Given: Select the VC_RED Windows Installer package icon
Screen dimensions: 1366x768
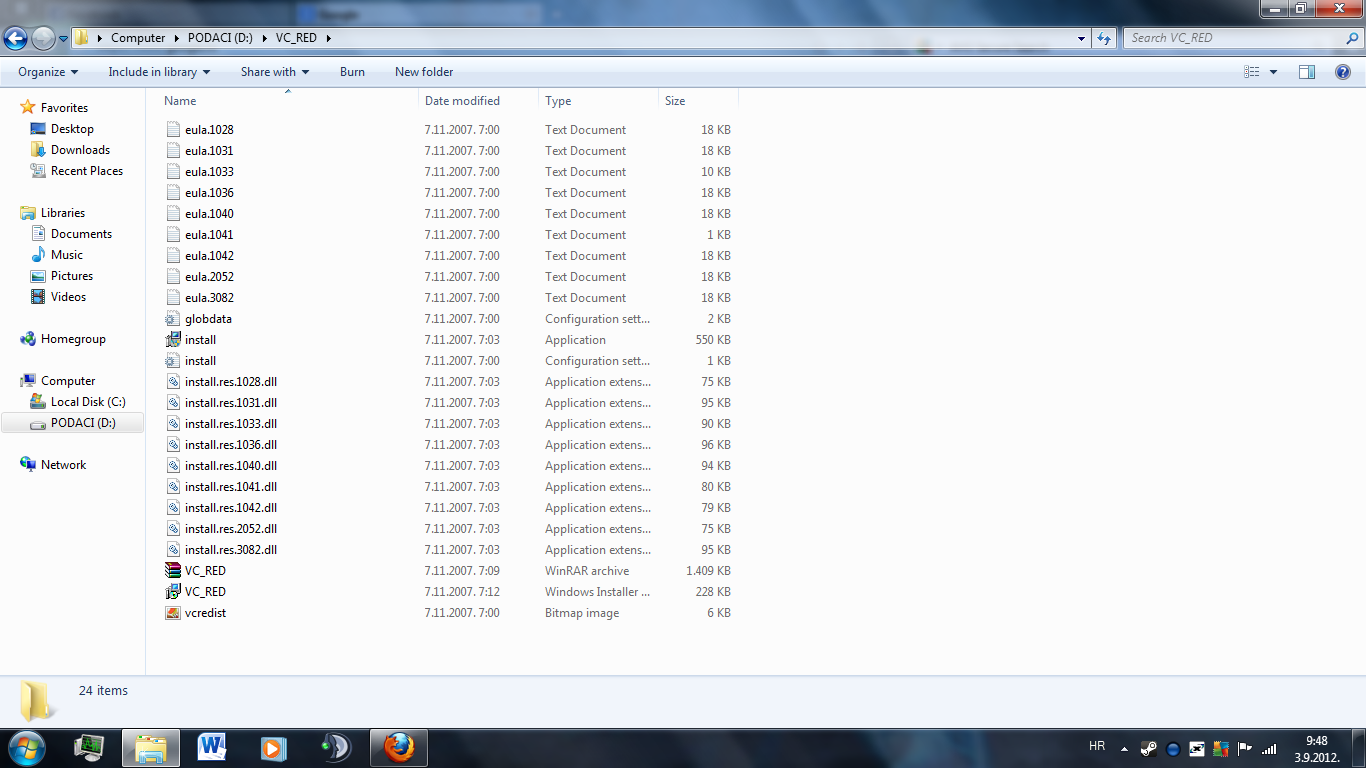Looking at the screenshot, I should pyautogui.click(x=173, y=592).
